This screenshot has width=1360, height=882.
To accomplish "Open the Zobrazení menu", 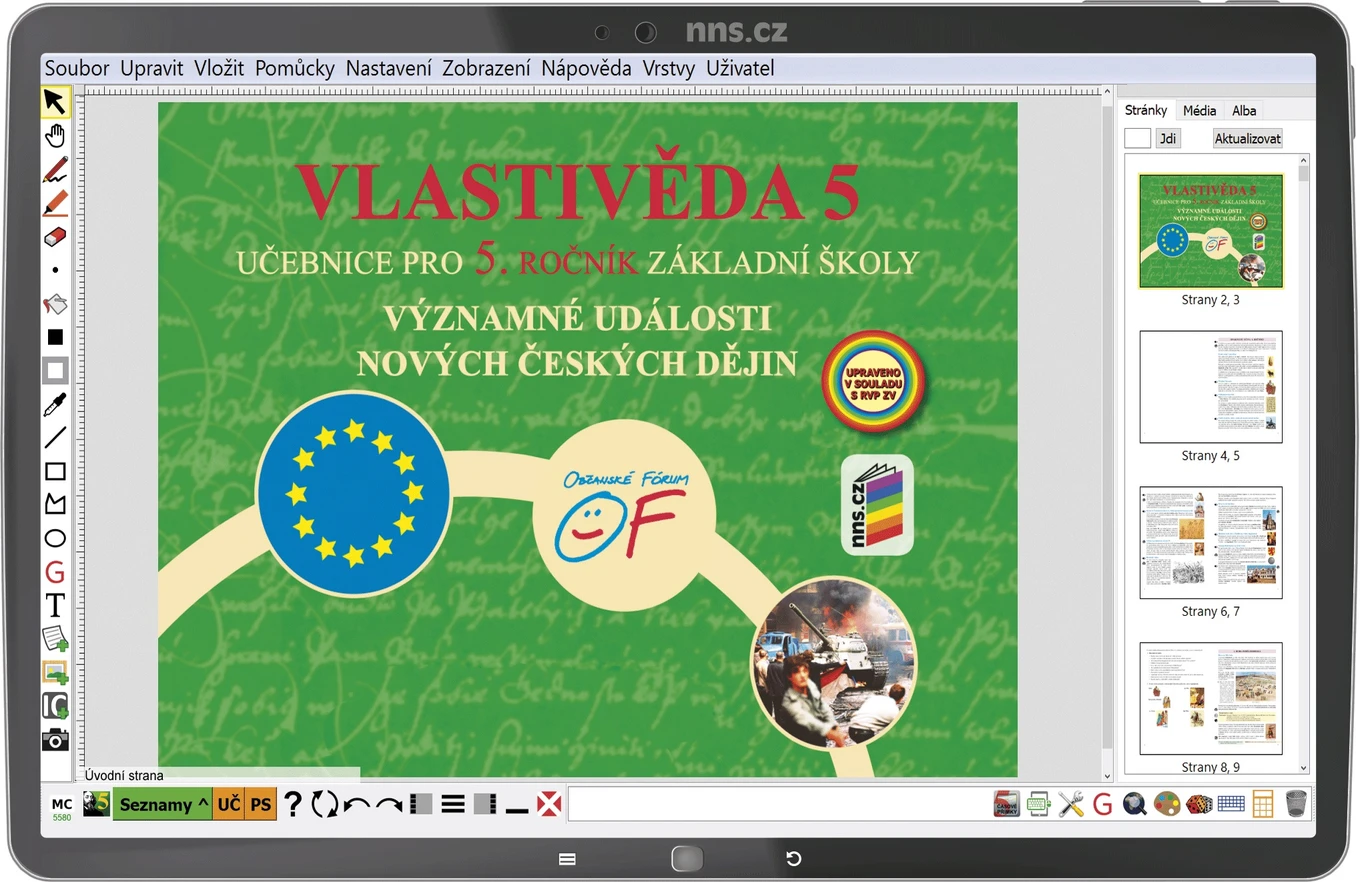I will 486,68.
